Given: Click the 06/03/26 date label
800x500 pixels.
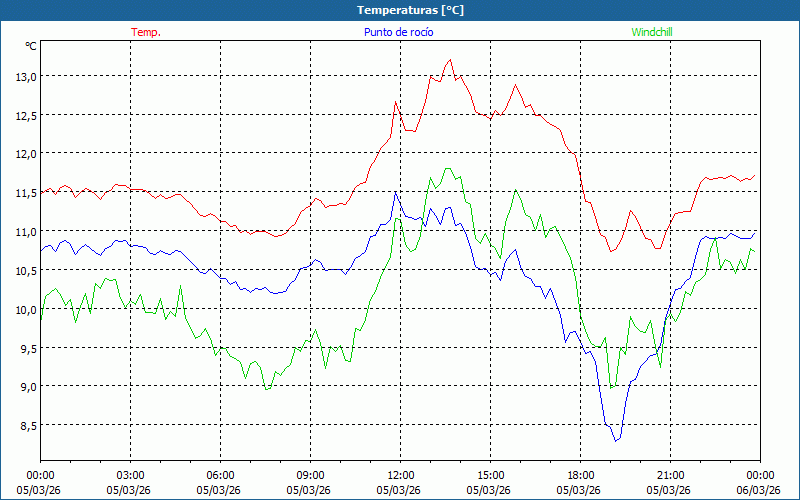Looking at the screenshot, I should [758, 490].
